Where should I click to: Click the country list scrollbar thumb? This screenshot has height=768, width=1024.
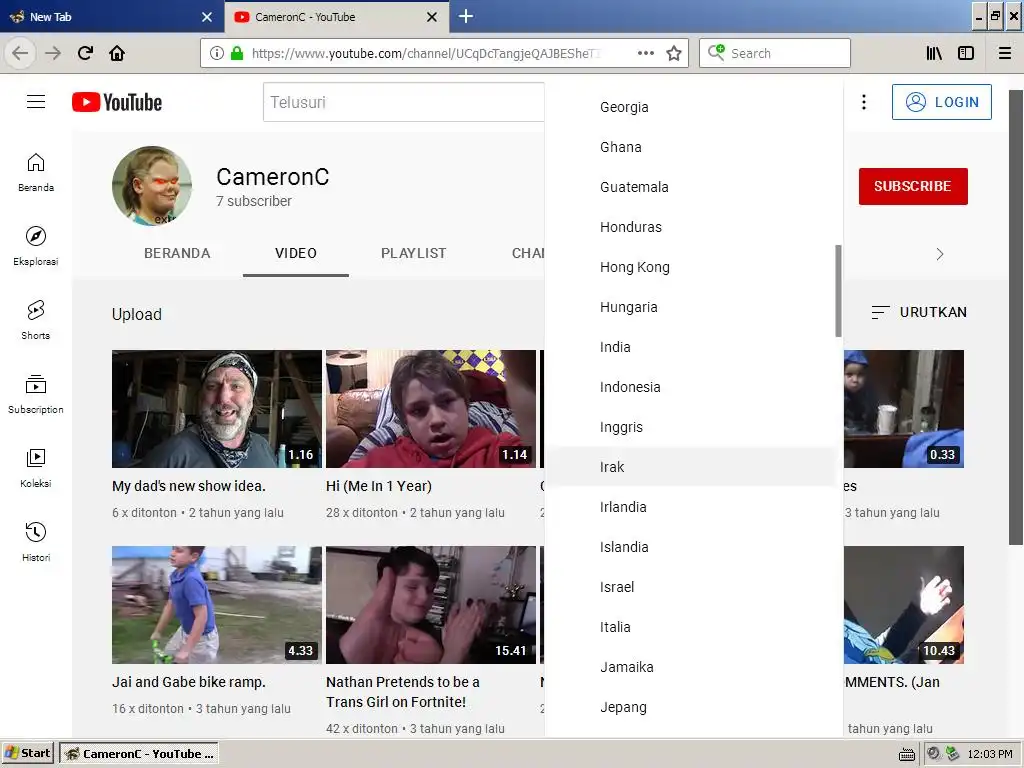click(x=838, y=291)
